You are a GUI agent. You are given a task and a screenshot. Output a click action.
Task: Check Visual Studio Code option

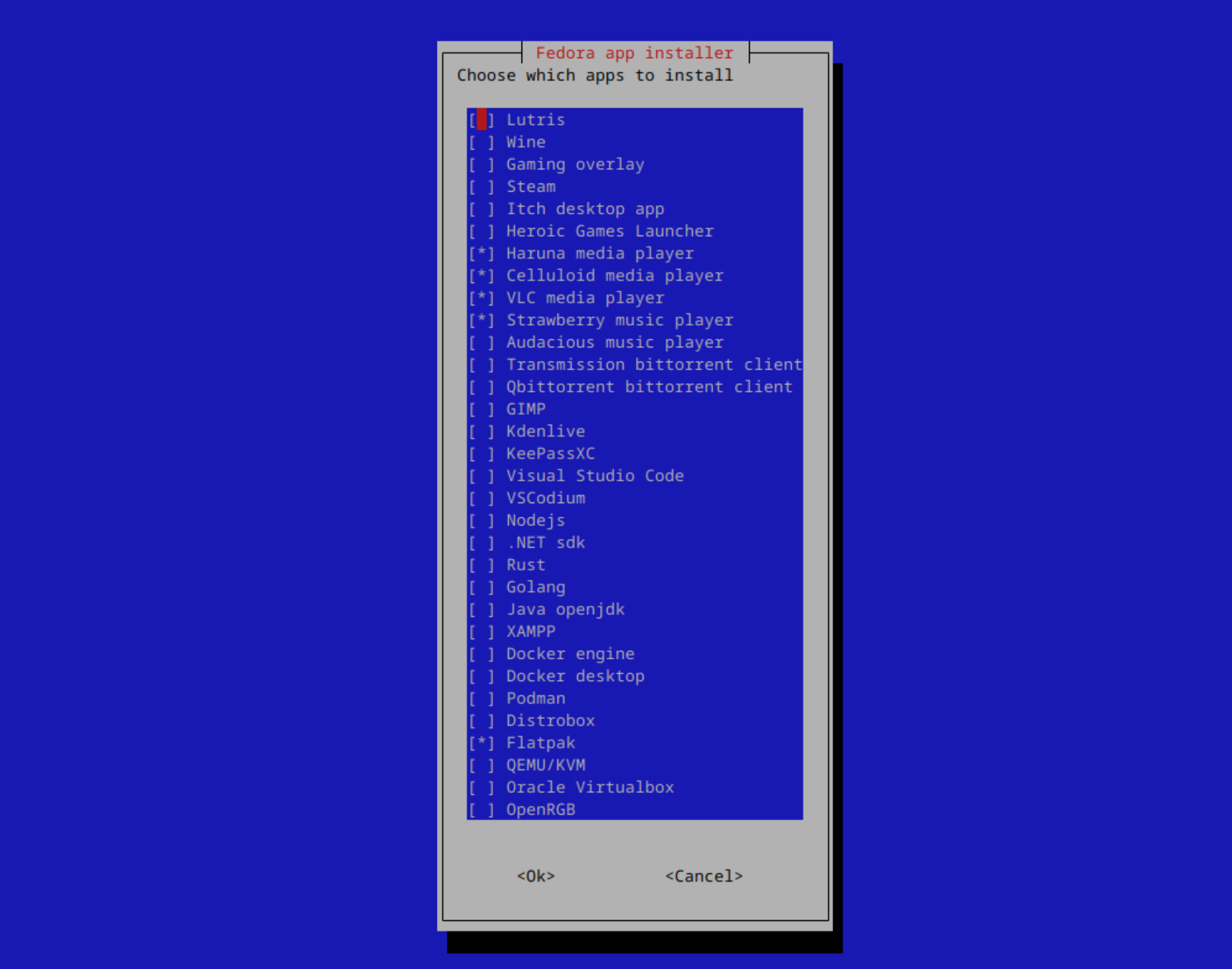(x=482, y=476)
